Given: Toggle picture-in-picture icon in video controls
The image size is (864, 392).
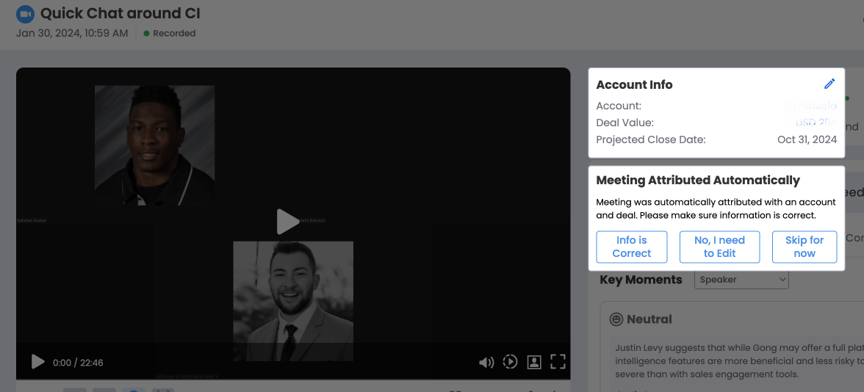Looking at the screenshot, I should tap(534, 362).
